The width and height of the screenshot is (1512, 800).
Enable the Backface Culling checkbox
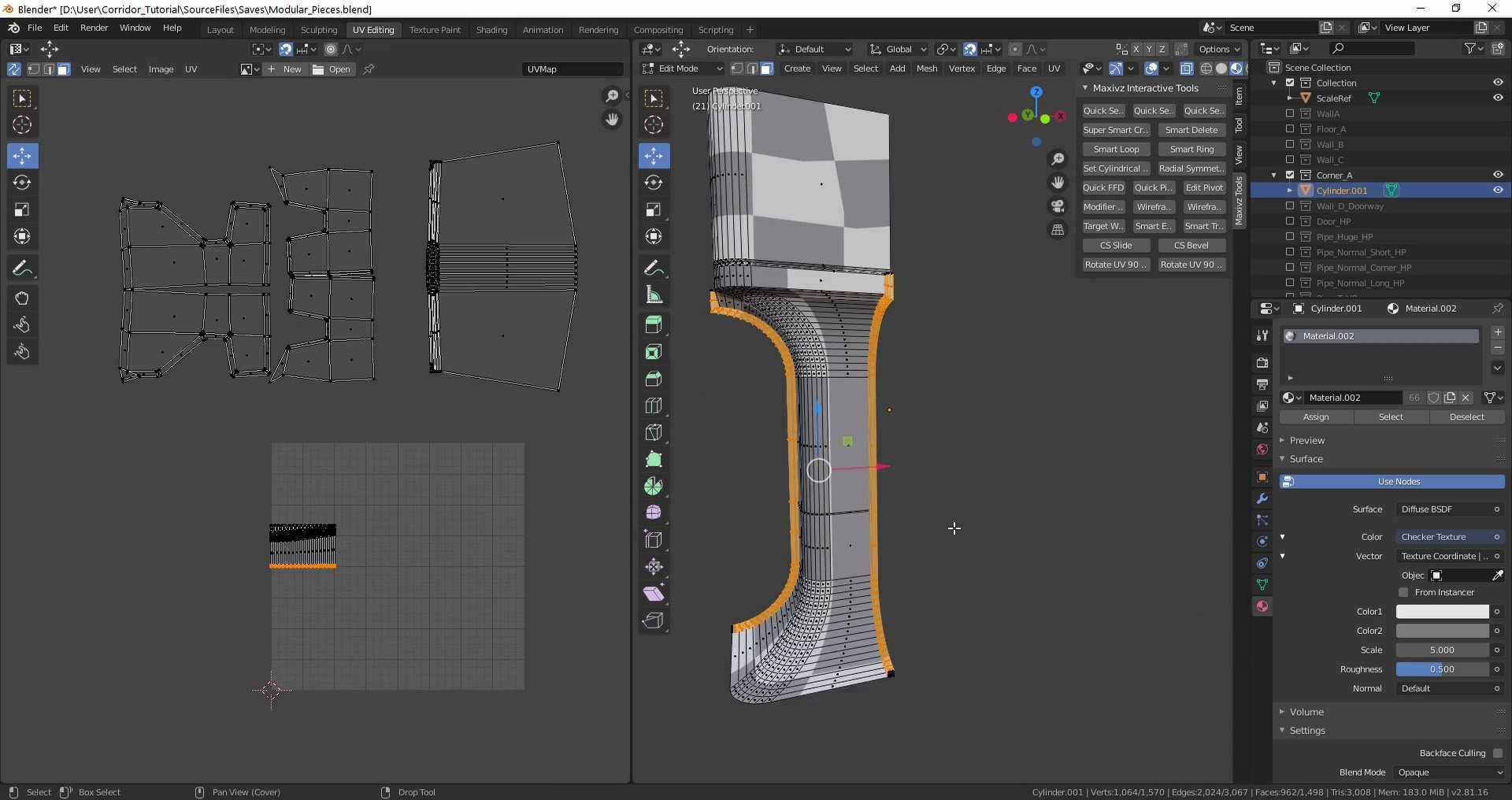point(1497,754)
